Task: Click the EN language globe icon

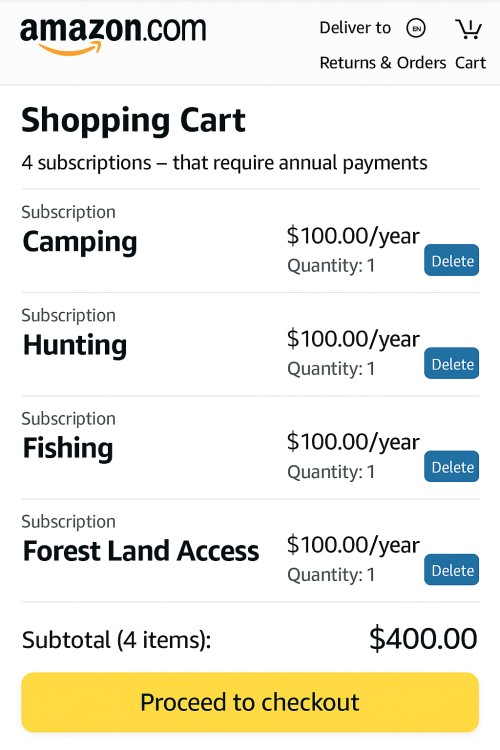Action: [416, 28]
